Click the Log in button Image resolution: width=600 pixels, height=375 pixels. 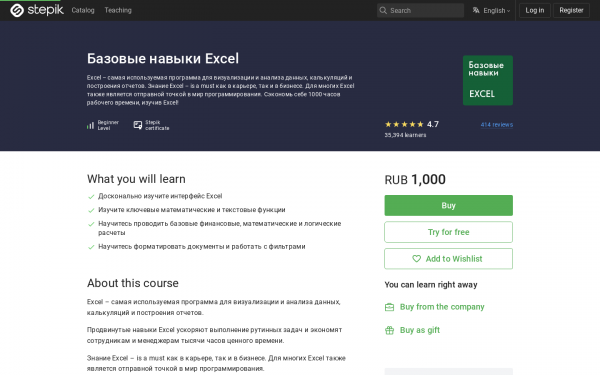click(x=535, y=10)
